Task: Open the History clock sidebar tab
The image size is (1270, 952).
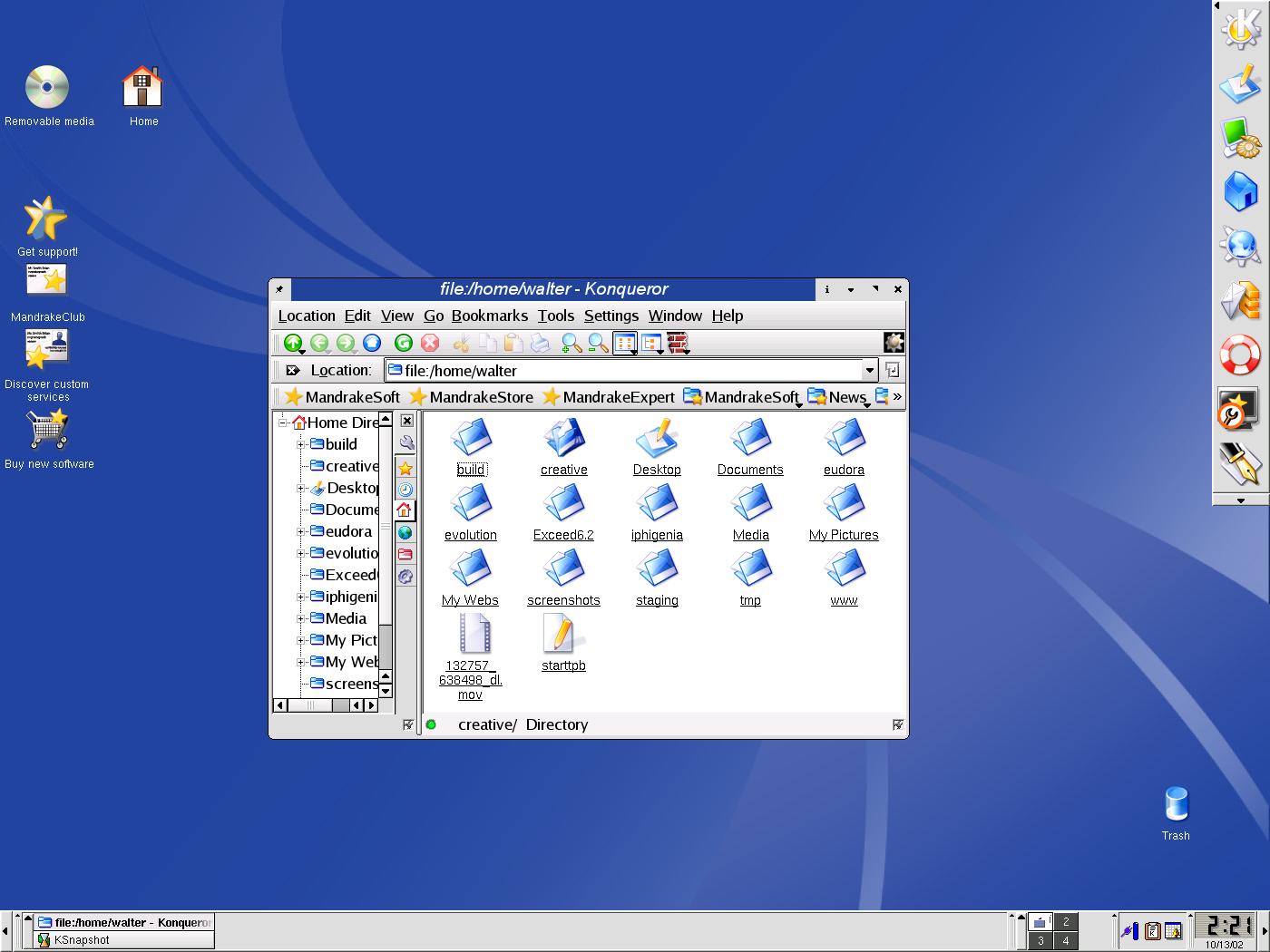Action: pyautogui.click(x=405, y=490)
